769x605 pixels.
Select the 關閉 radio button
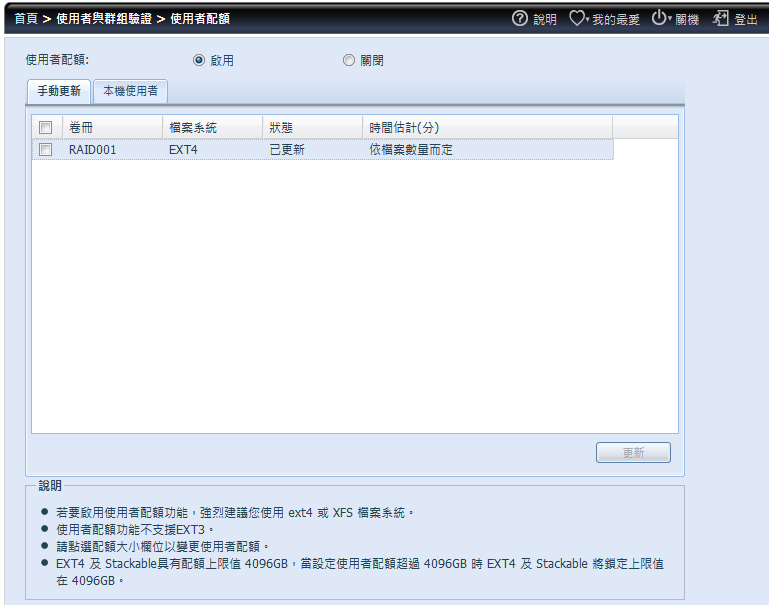coord(348,60)
